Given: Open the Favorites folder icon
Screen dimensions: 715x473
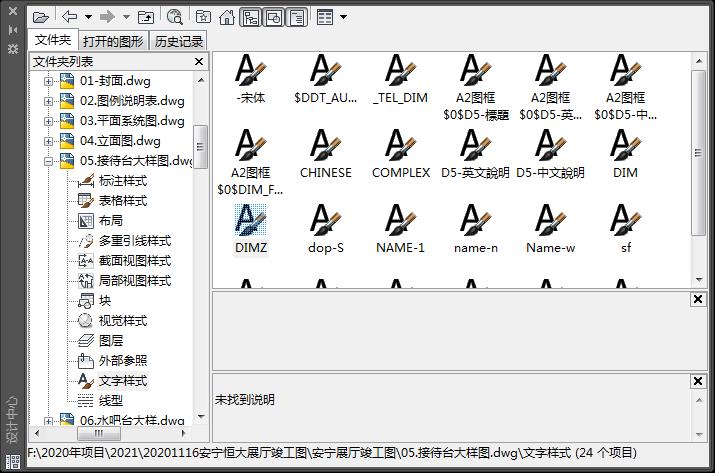Looking at the screenshot, I should coord(203,17).
